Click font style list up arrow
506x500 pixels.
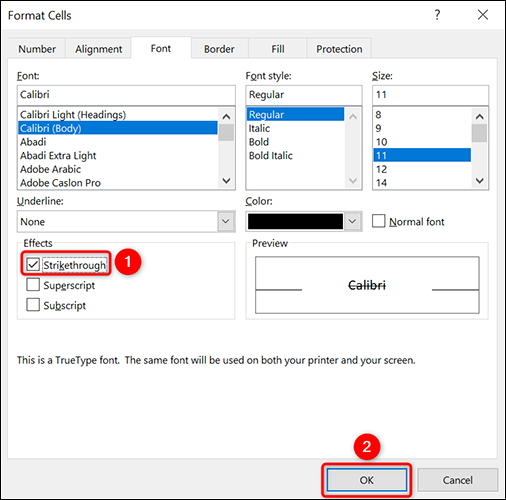tap(353, 116)
